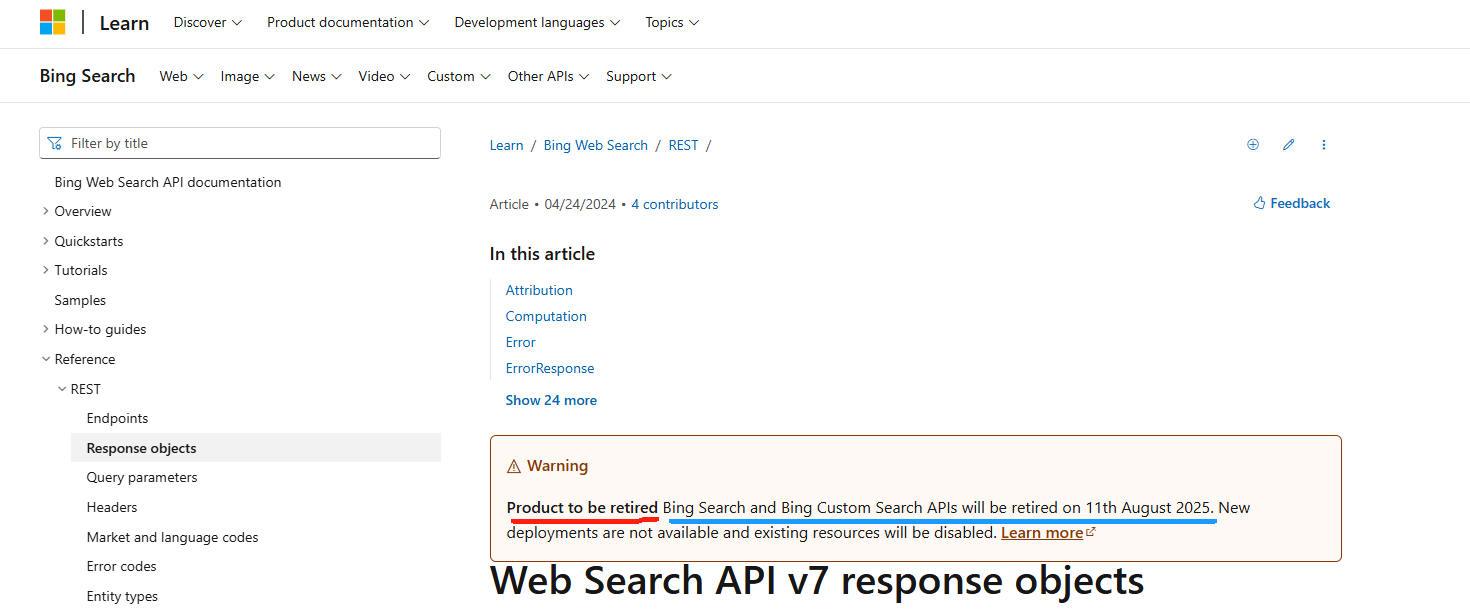Open the Web menu in Bing Search bar

182,76
